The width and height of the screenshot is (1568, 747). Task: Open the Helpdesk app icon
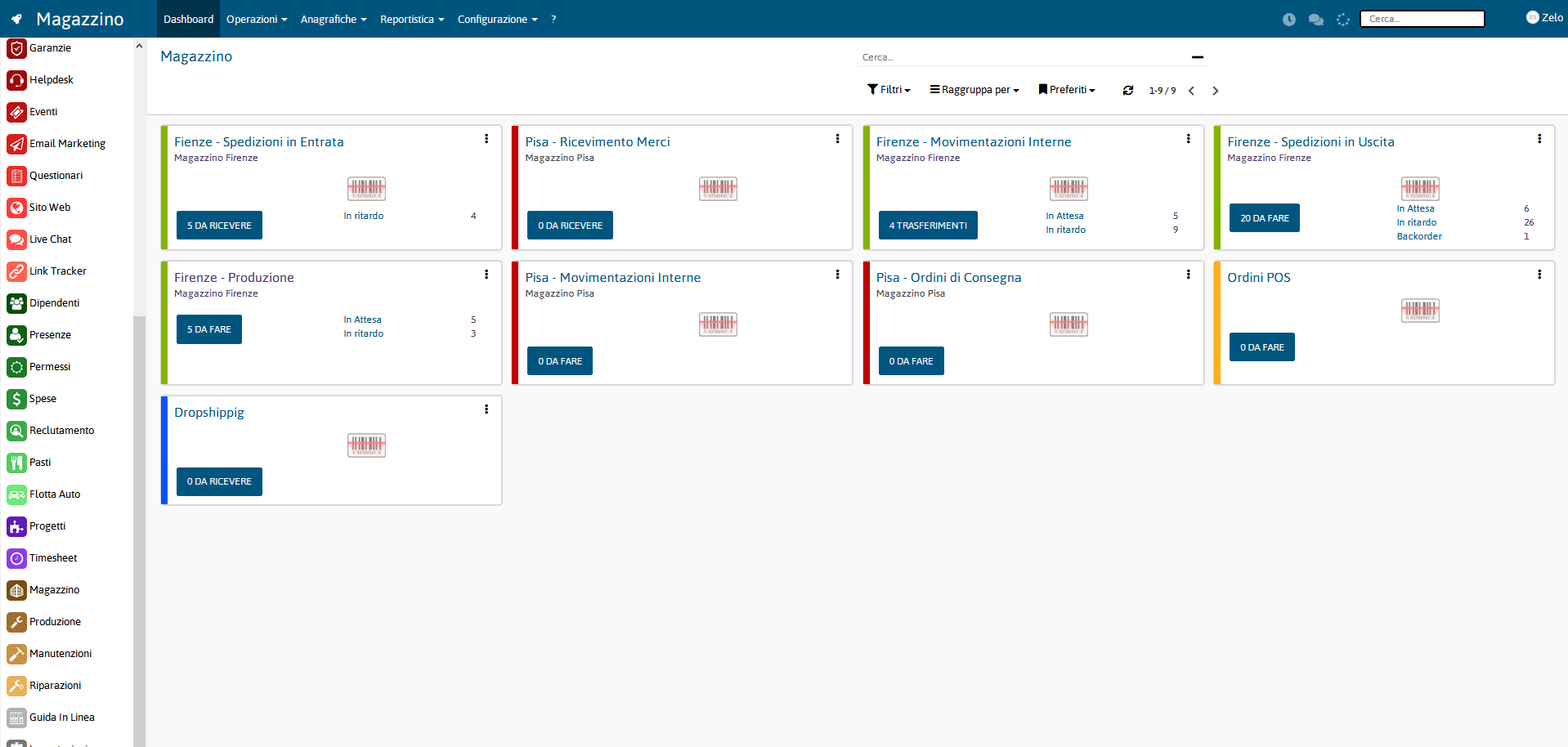click(16, 80)
